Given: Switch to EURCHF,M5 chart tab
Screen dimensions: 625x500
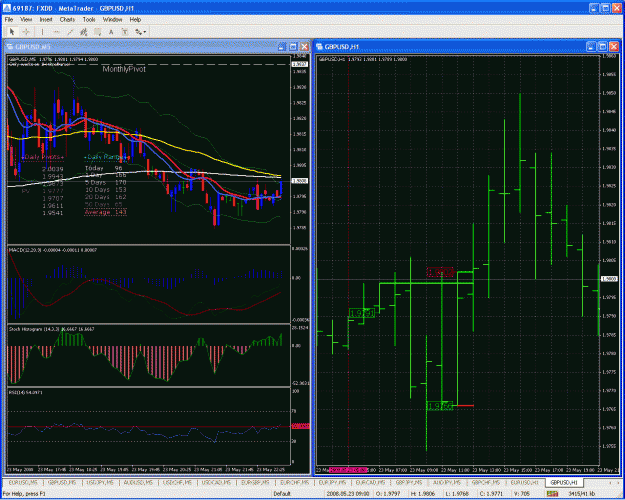Looking at the screenshot, I should pos(294,483).
